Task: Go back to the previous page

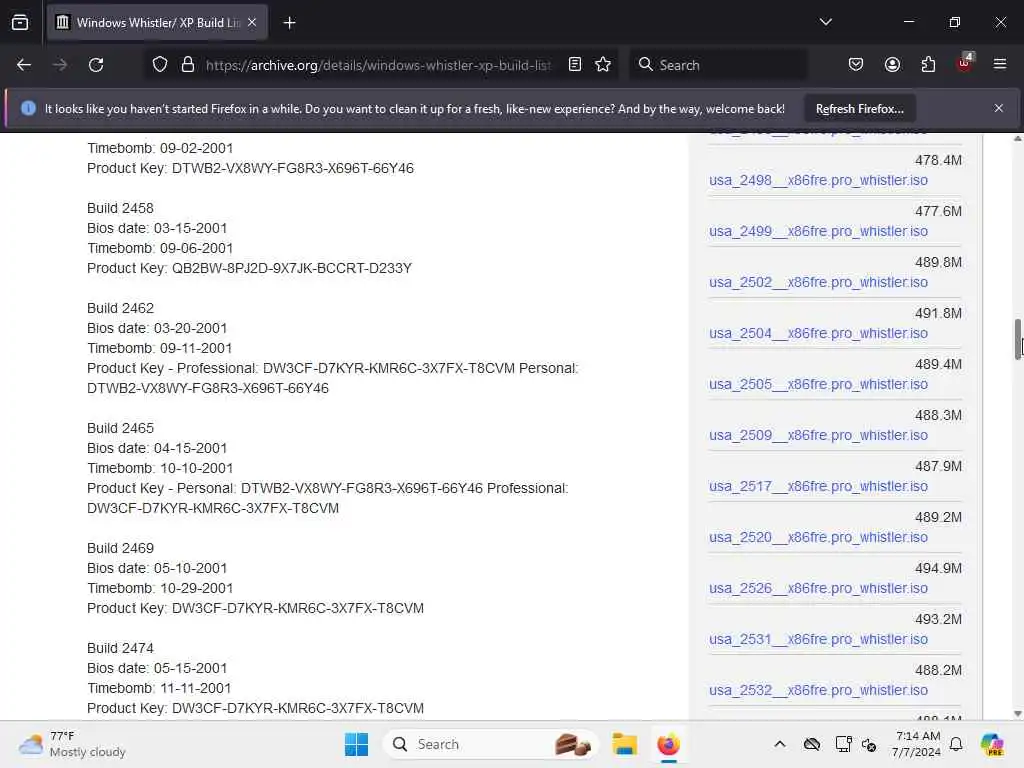Action: point(24,65)
